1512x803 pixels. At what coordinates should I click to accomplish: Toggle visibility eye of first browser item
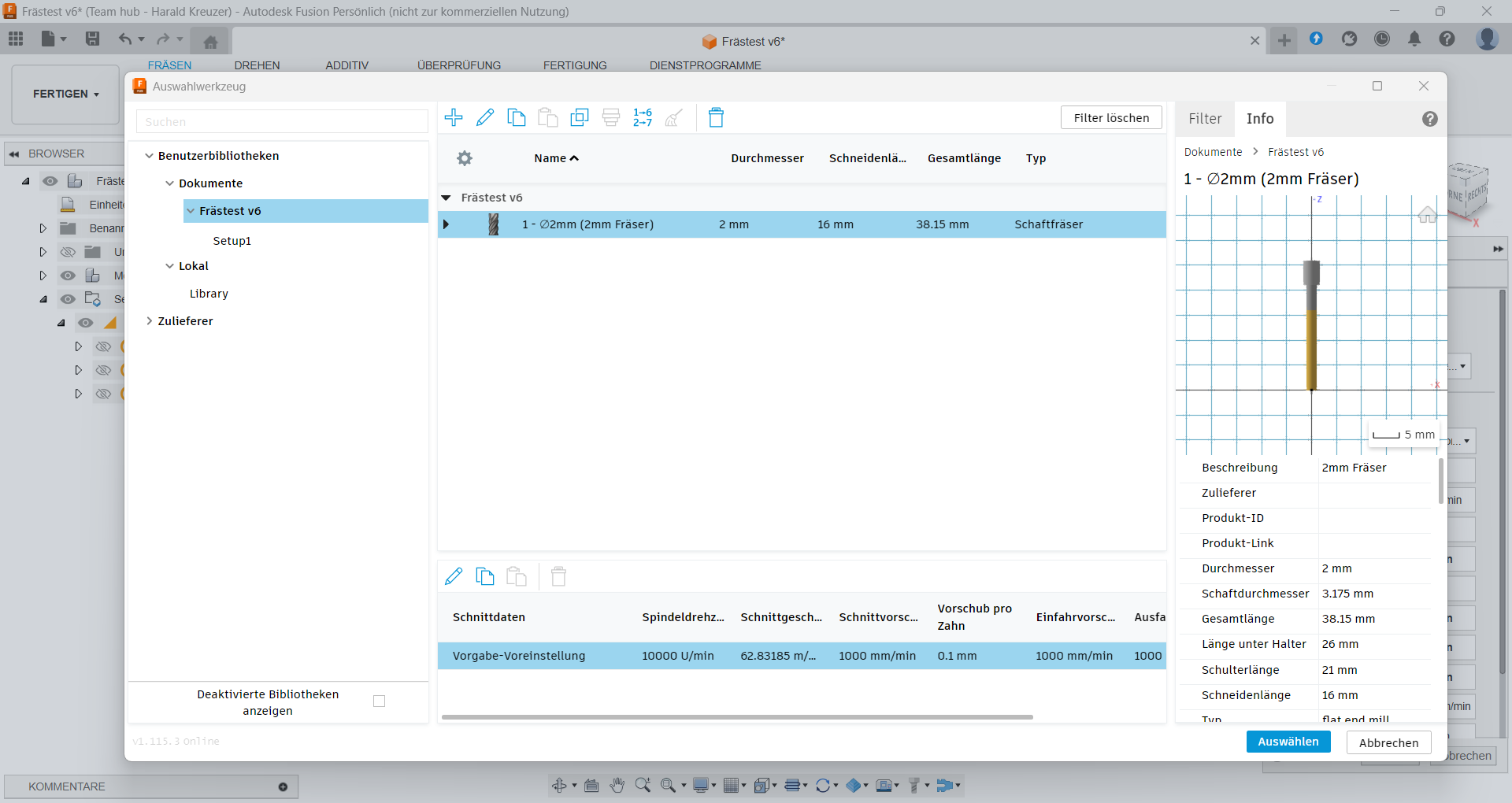[x=50, y=181]
